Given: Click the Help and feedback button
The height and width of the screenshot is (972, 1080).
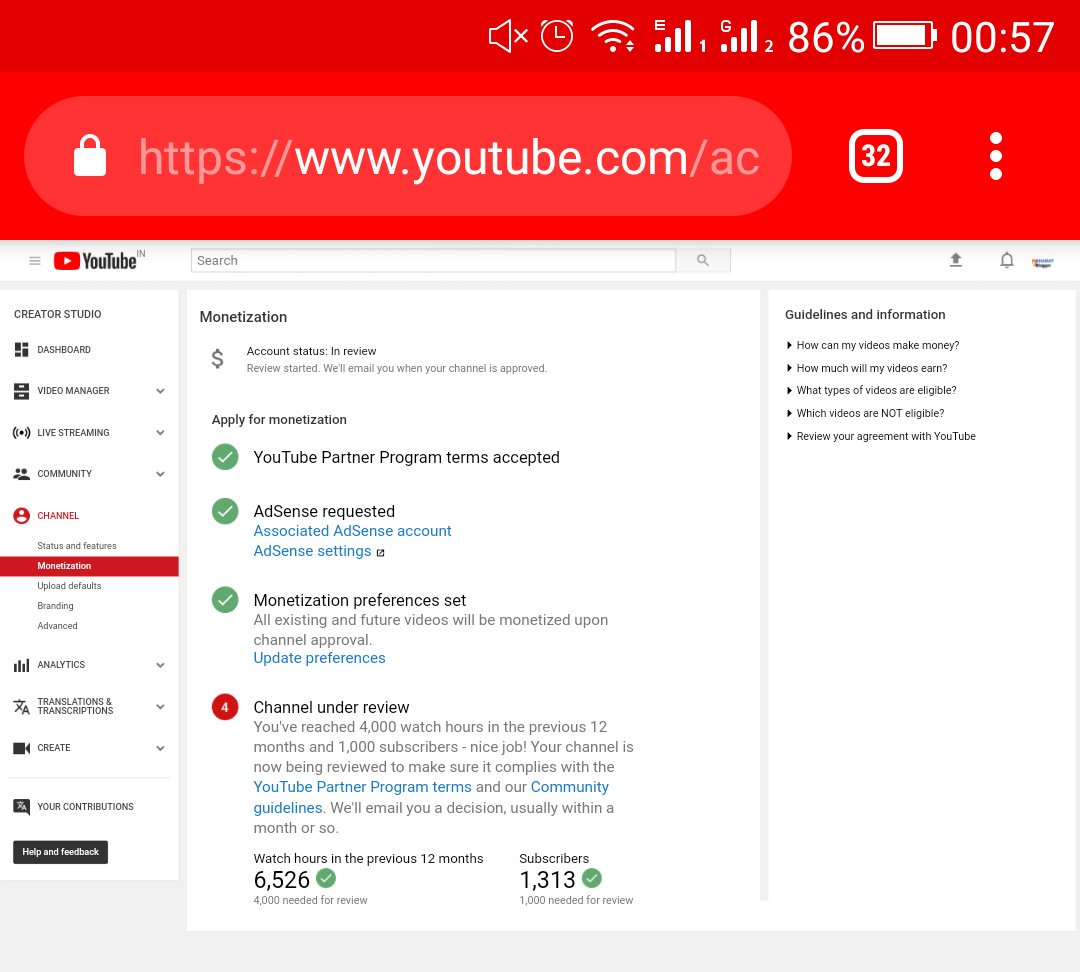Looking at the screenshot, I should click(61, 852).
